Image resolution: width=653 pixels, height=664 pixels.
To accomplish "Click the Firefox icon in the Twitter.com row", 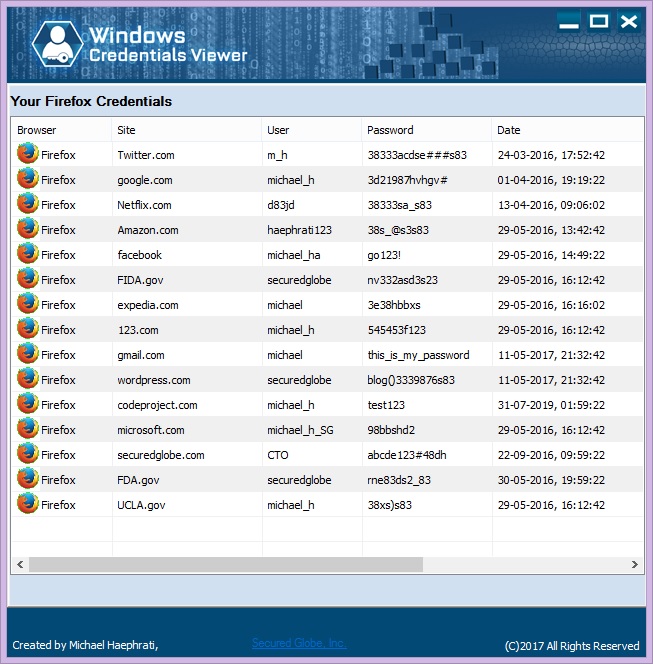I will 28,153.
